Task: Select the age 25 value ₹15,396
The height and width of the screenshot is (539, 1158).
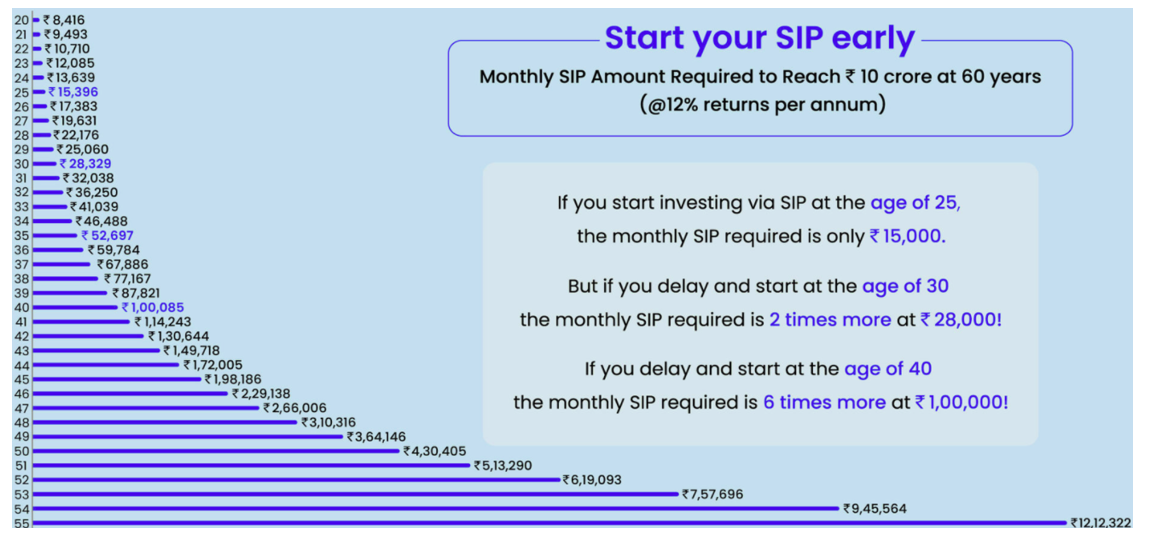Action: point(73,92)
